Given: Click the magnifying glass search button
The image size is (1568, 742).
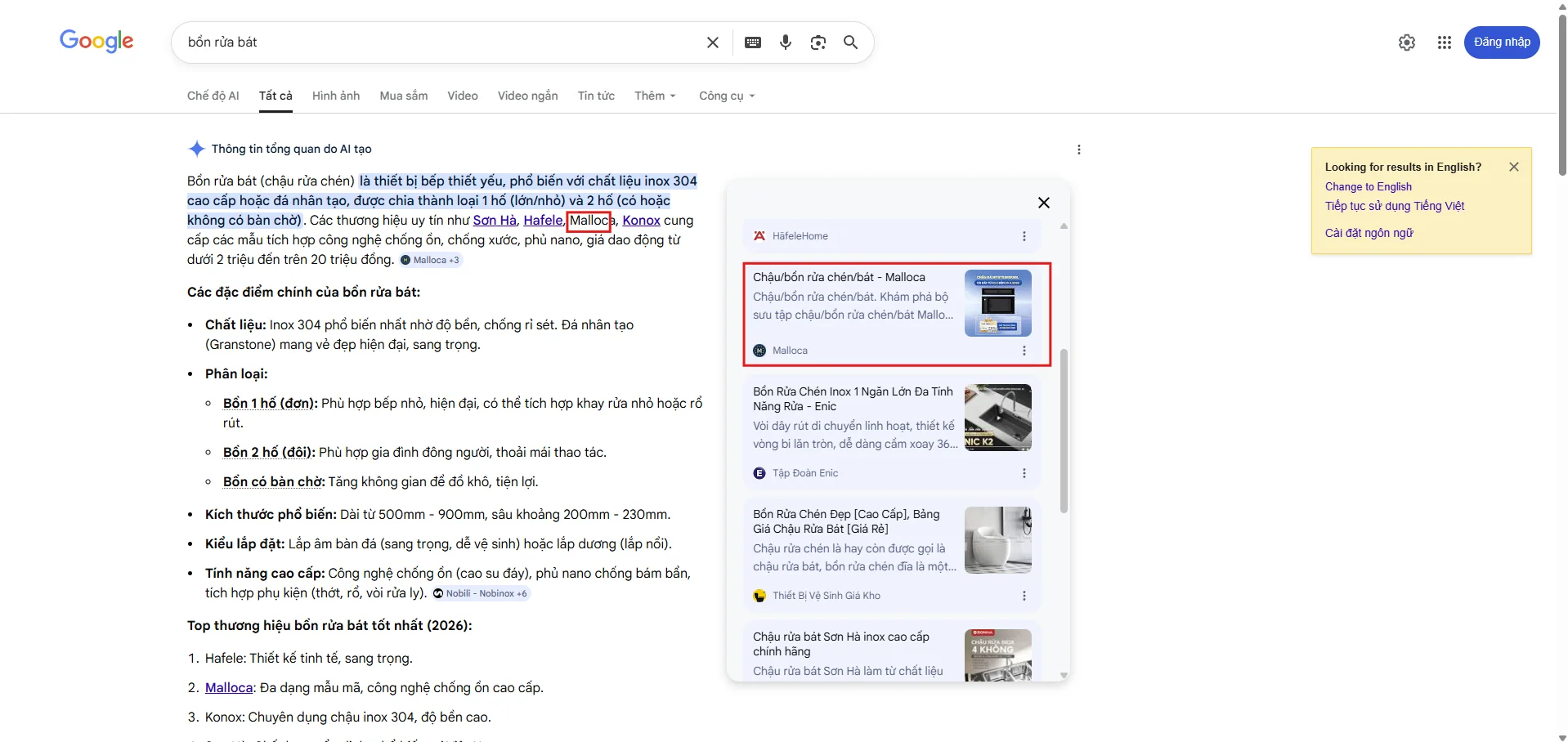Looking at the screenshot, I should [x=851, y=42].
